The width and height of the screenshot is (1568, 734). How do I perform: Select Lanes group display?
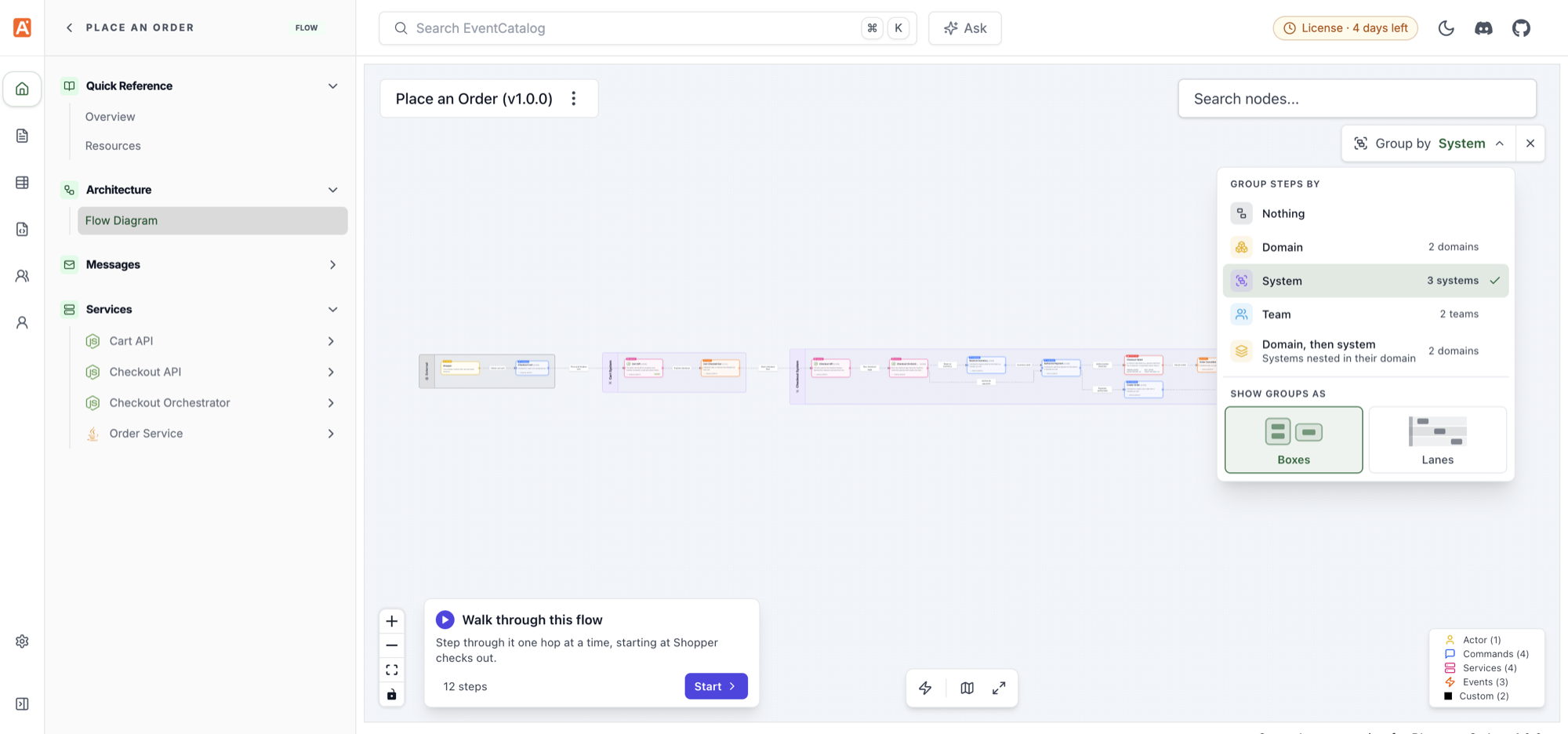pyautogui.click(x=1438, y=440)
